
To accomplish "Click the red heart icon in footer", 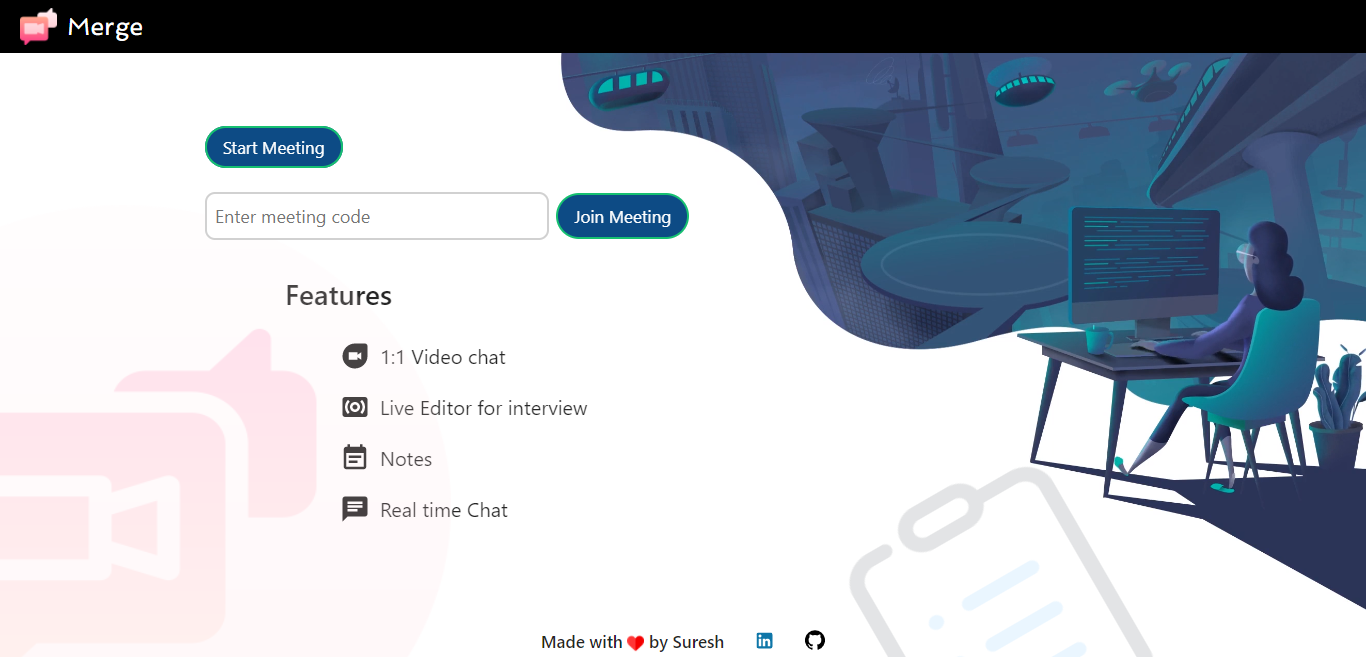I will (635, 643).
